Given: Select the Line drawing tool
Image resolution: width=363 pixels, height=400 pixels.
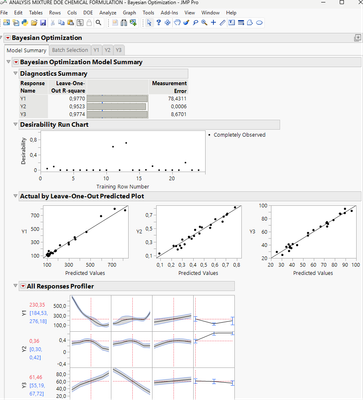Looking at the screenshot, I should click(222, 23).
